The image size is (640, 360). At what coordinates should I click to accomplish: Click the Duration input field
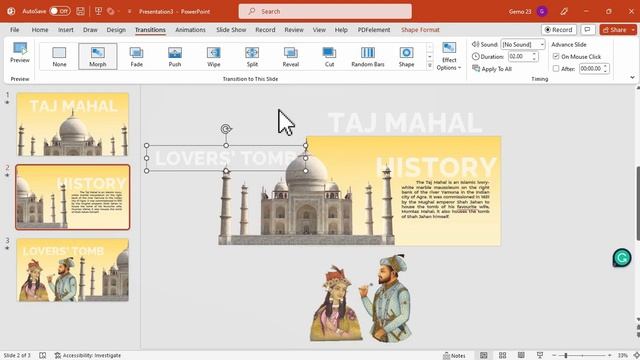tap(520, 56)
